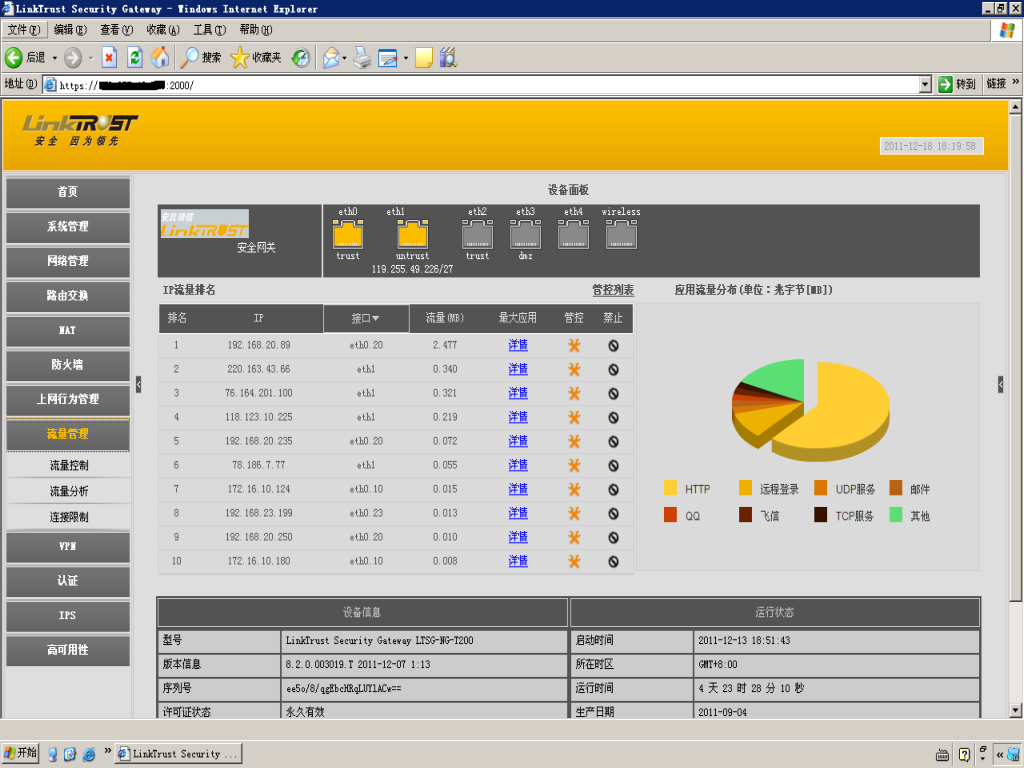Open the History icon in toolbar
Viewport: 1024px width, 768px height.
pyautogui.click(x=300, y=57)
